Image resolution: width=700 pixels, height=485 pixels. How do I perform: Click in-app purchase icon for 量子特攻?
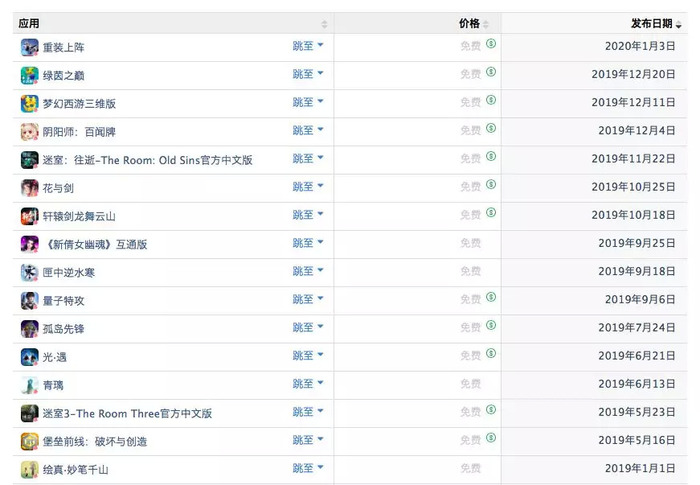click(x=491, y=299)
